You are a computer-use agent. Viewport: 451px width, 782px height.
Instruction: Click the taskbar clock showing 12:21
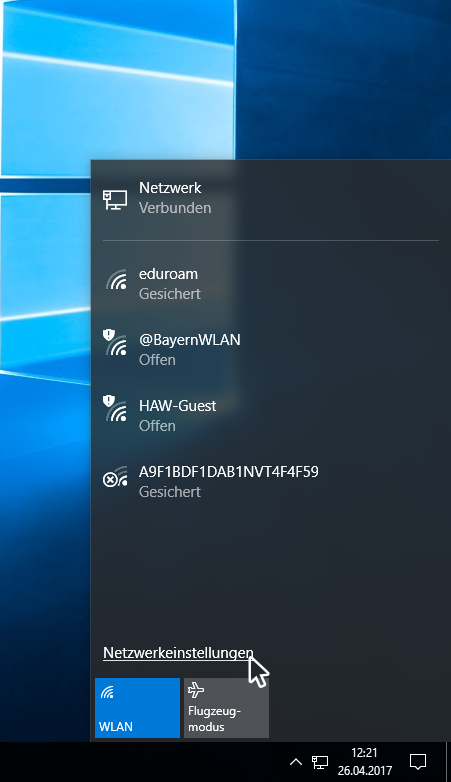click(364, 753)
